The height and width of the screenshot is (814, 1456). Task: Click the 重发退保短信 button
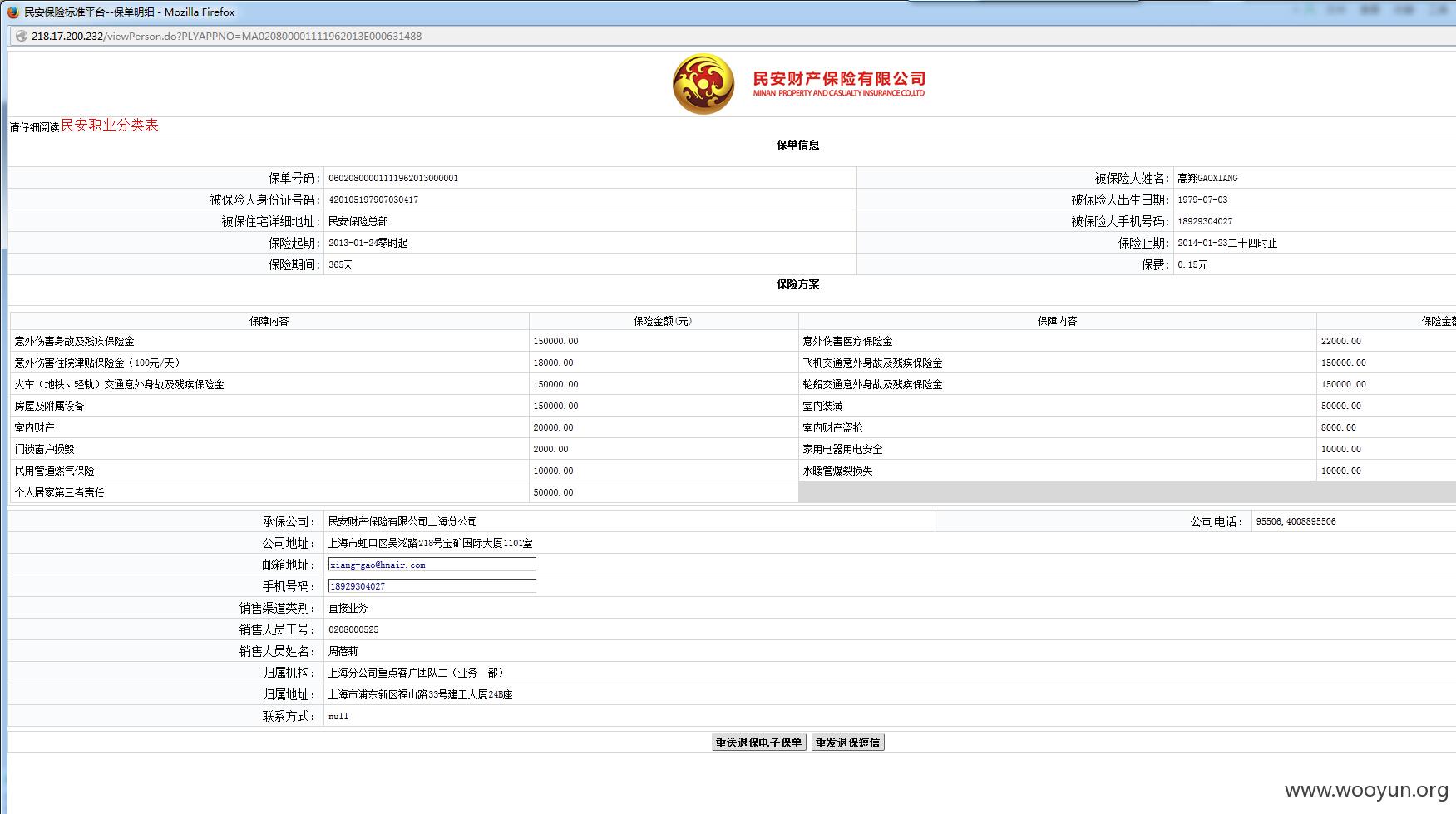coord(847,742)
